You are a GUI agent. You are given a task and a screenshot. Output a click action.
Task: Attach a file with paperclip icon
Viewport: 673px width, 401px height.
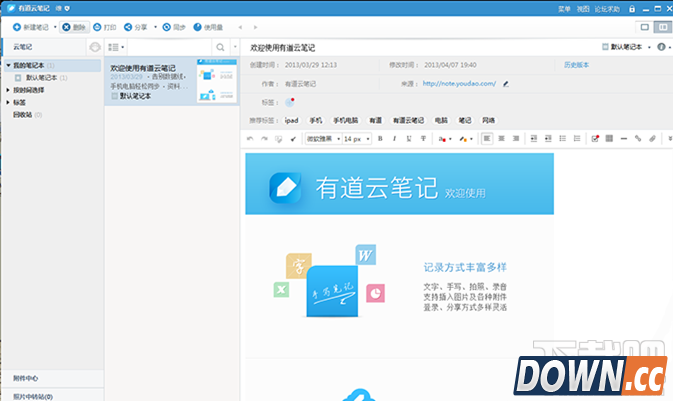652,139
